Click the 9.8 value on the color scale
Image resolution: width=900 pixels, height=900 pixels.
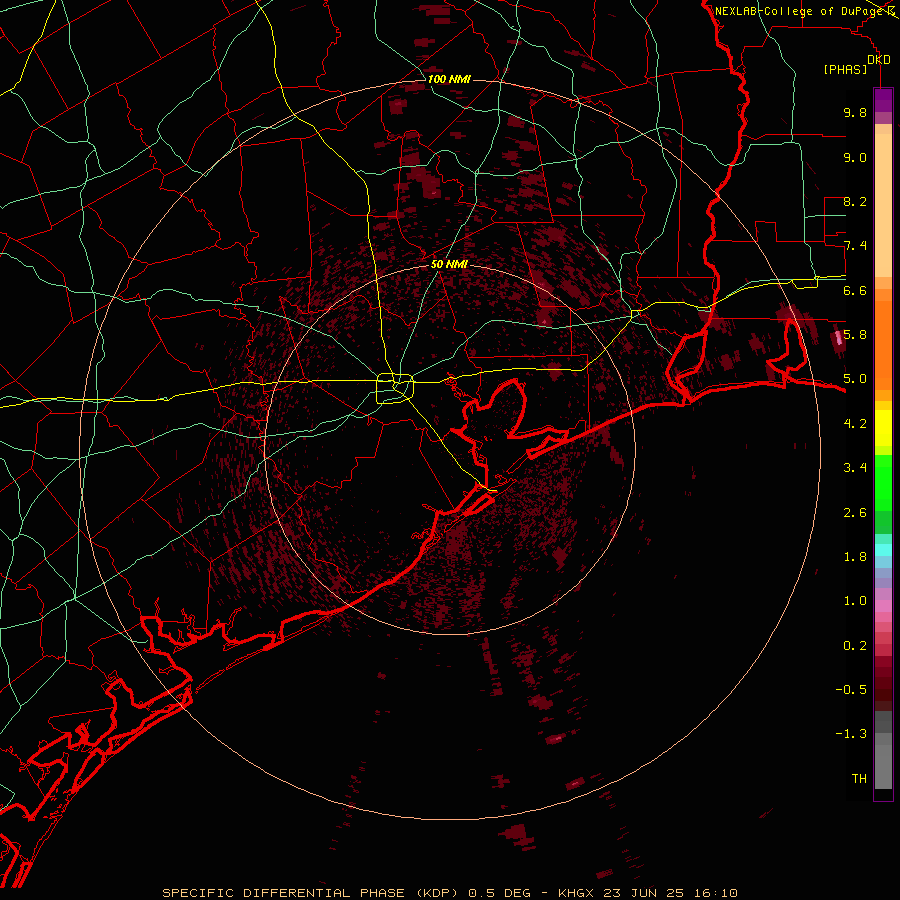click(855, 112)
